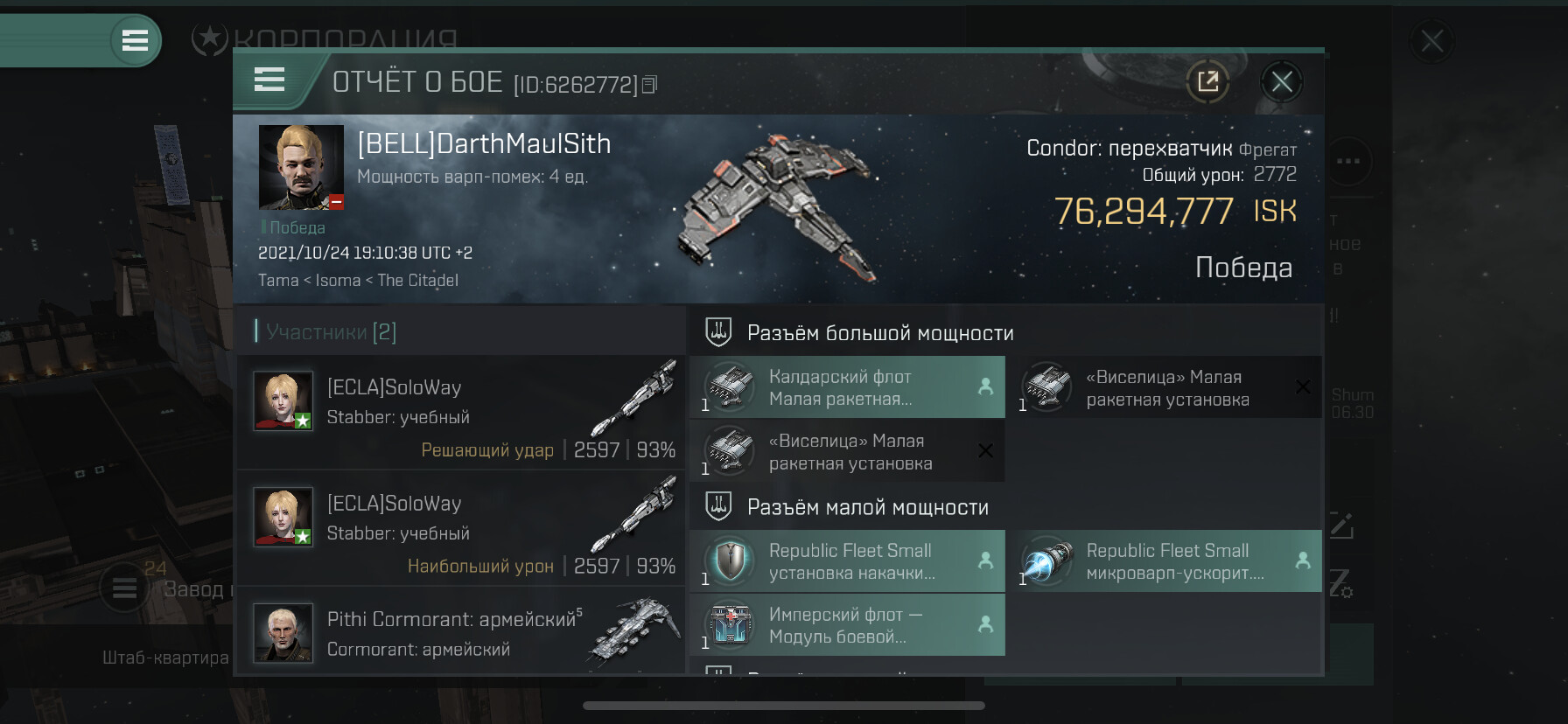The width and height of the screenshot is (1568, 724).
Task: Select destroyed «Виселица» launcher in left column
Action: (x=847, y=450)
